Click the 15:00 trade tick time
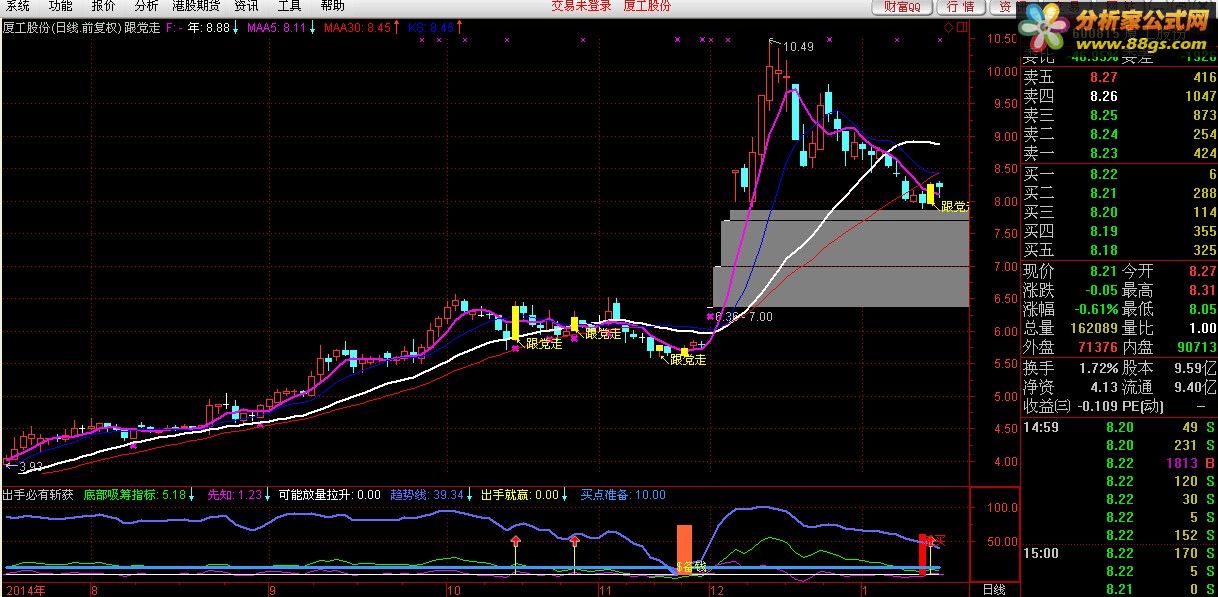Viewport: 1218px width, 597px height. click(x=1040, y=554)
